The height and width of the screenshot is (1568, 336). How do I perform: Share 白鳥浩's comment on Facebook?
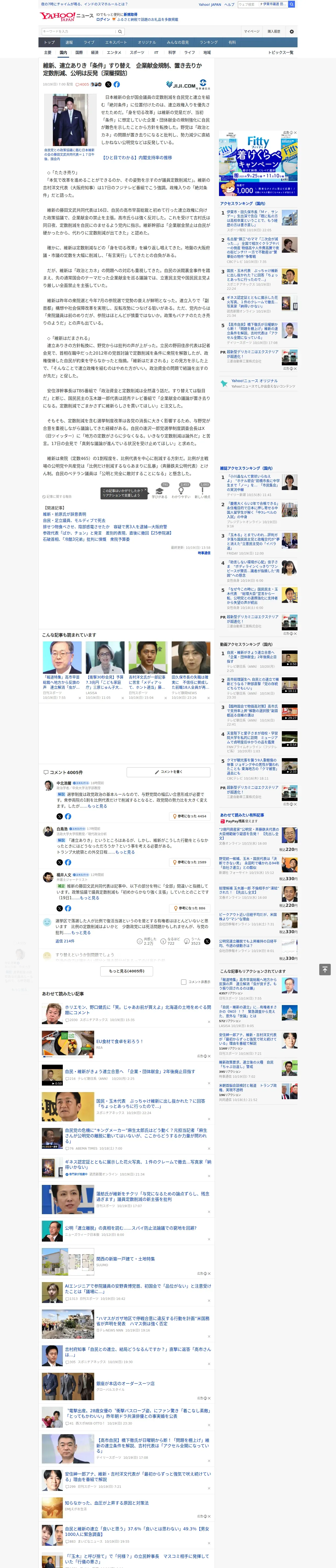(x=68, y=862)
